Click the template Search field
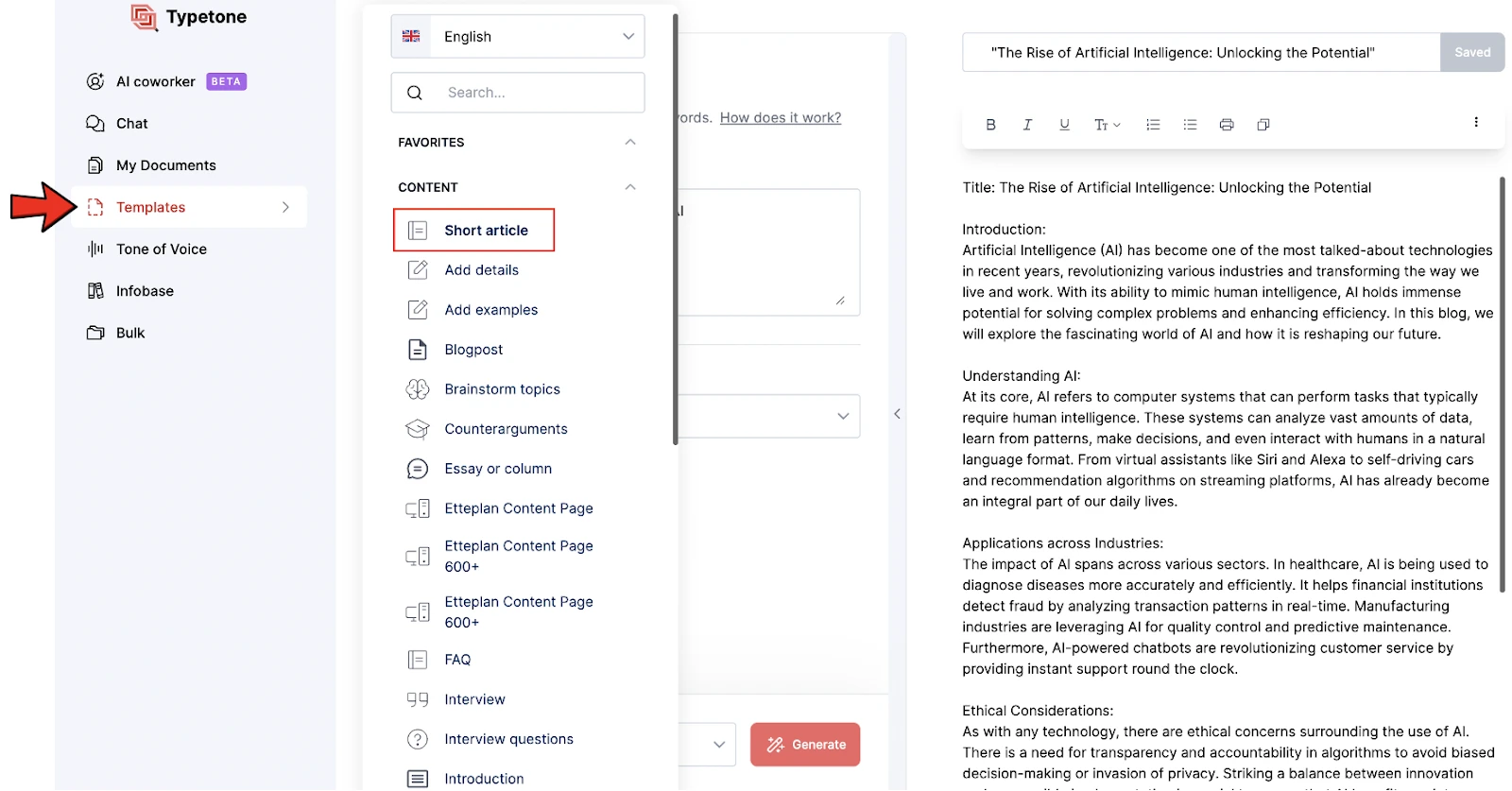 click(518, 93)
